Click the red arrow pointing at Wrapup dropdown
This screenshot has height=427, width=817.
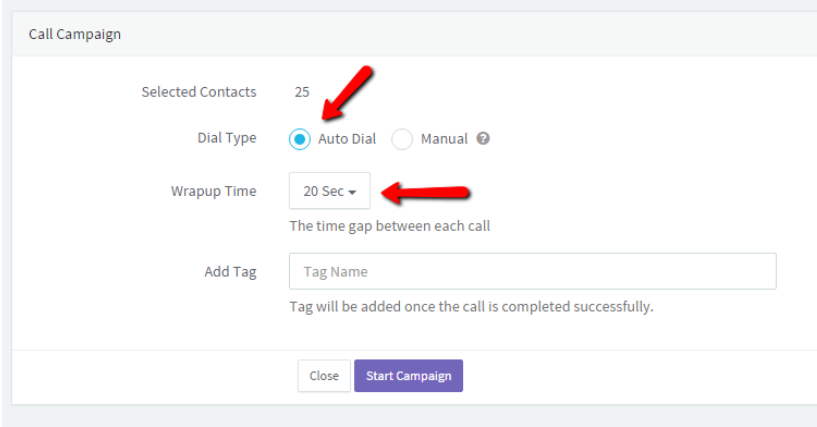coord(426,193)
